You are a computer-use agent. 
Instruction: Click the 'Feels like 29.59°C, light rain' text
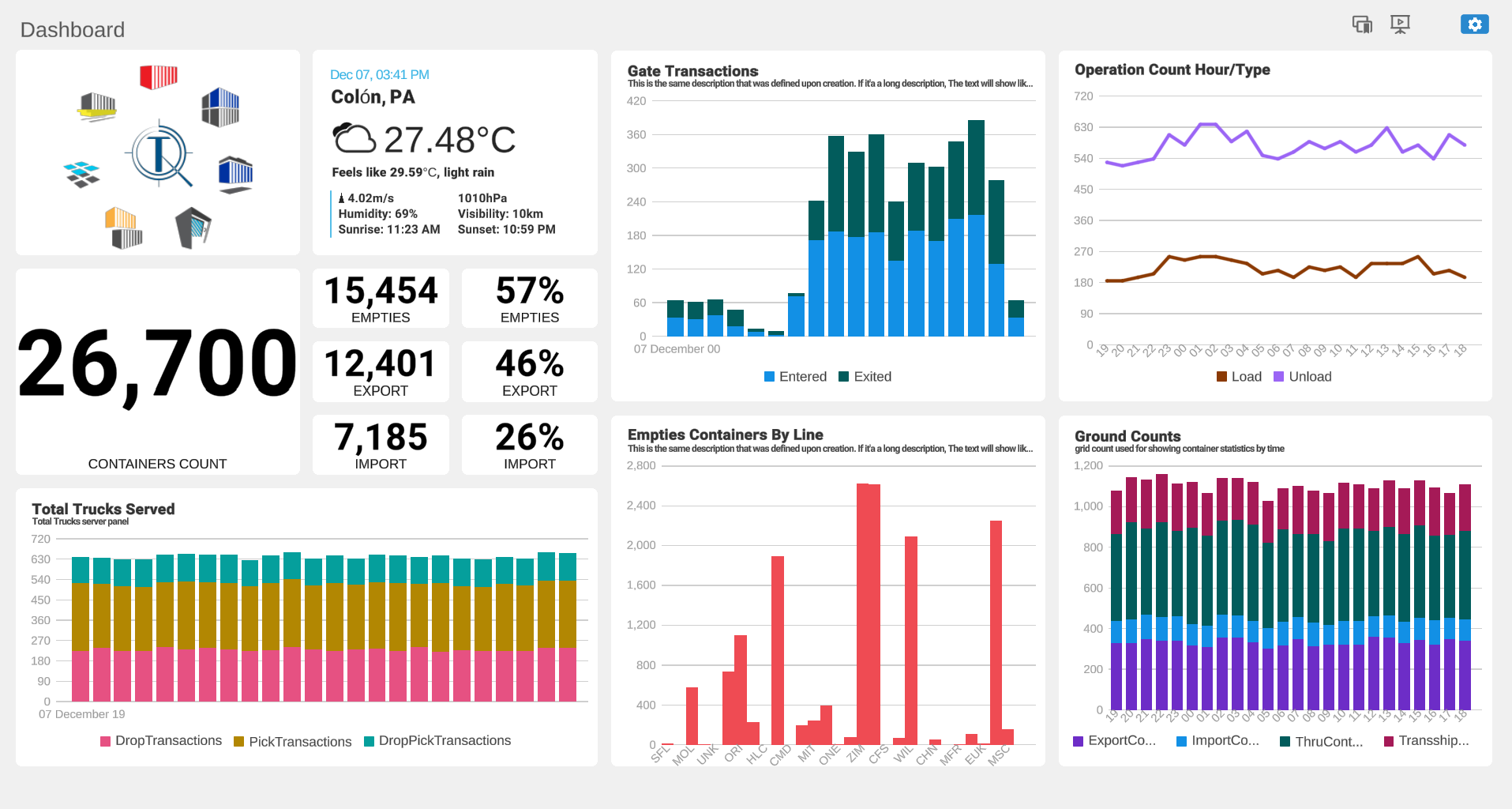[x=413, y=172]
